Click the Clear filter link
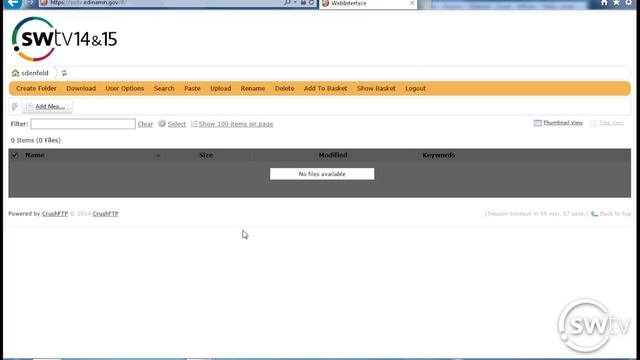This screenshot has width=640, height=360. pyautogui.click(x=145, y=124)
